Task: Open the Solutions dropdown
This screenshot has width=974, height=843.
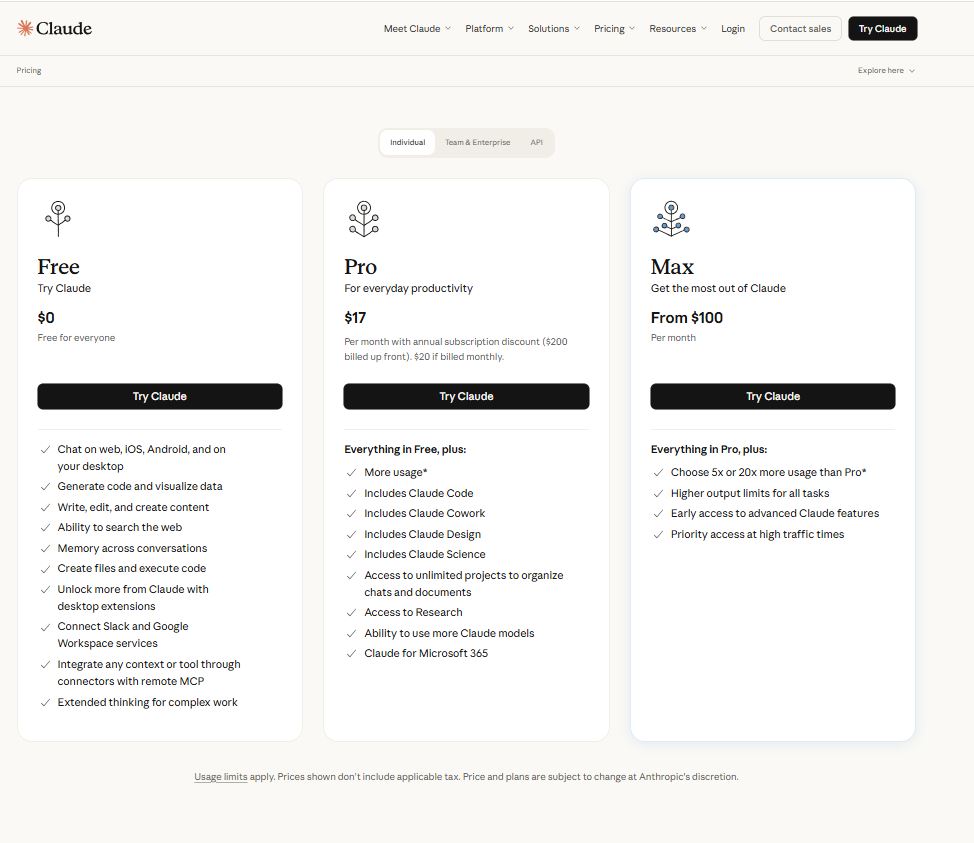Action: pyautogui.click(x=553, y=29)
